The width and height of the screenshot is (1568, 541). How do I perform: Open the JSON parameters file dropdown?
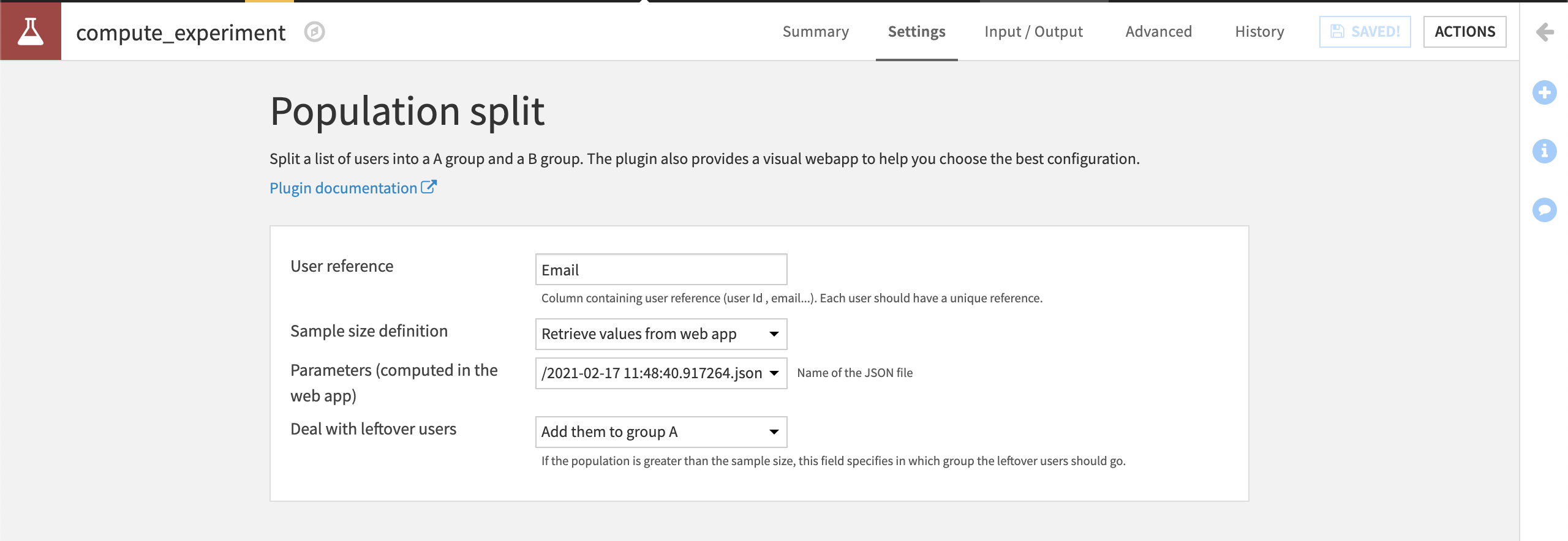[x=661, y=373]
